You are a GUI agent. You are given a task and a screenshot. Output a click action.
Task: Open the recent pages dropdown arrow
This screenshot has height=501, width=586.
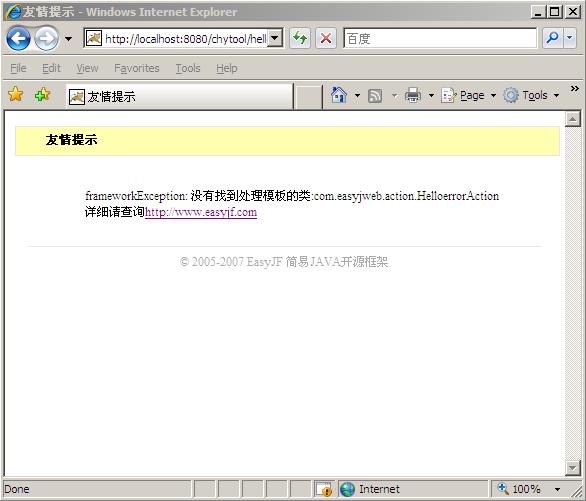coord(68,38)
